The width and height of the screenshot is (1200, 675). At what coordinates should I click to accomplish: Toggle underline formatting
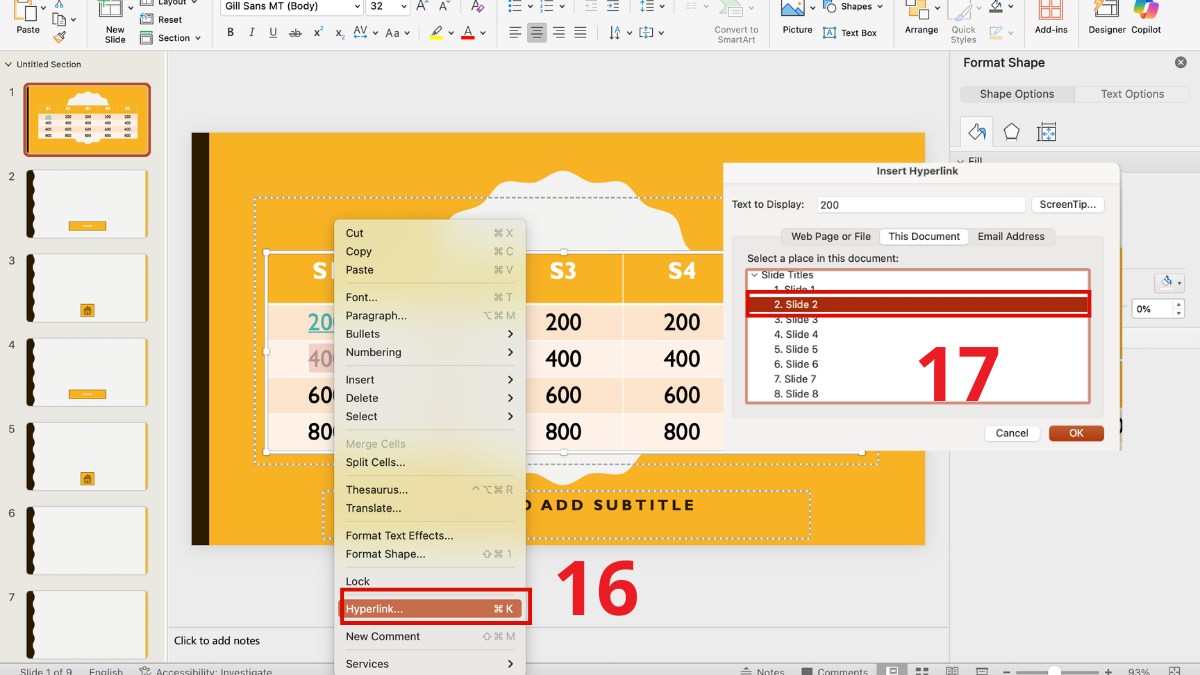coord(273,33)
